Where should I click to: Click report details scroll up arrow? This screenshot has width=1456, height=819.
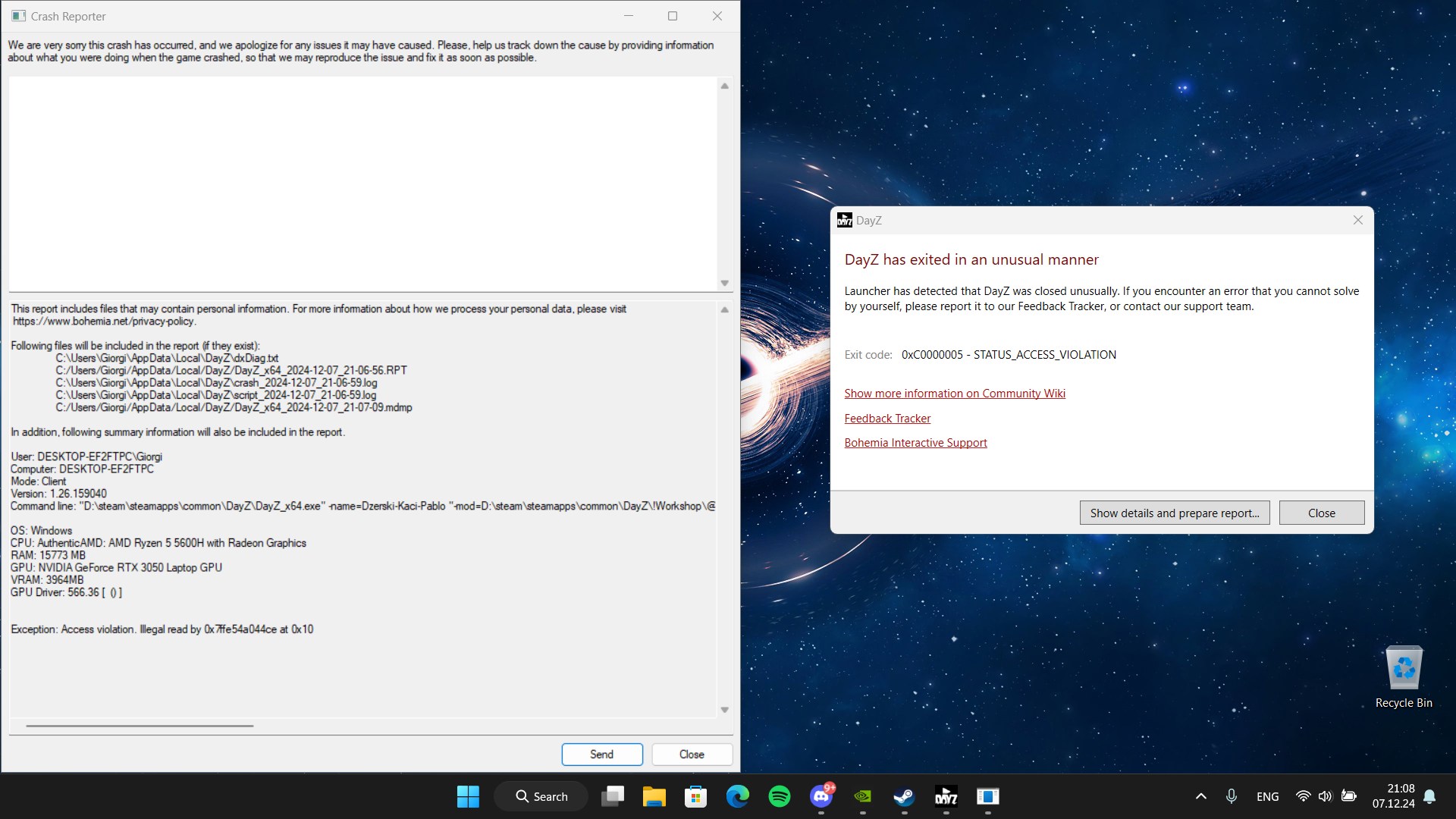[x=725, y=309]
